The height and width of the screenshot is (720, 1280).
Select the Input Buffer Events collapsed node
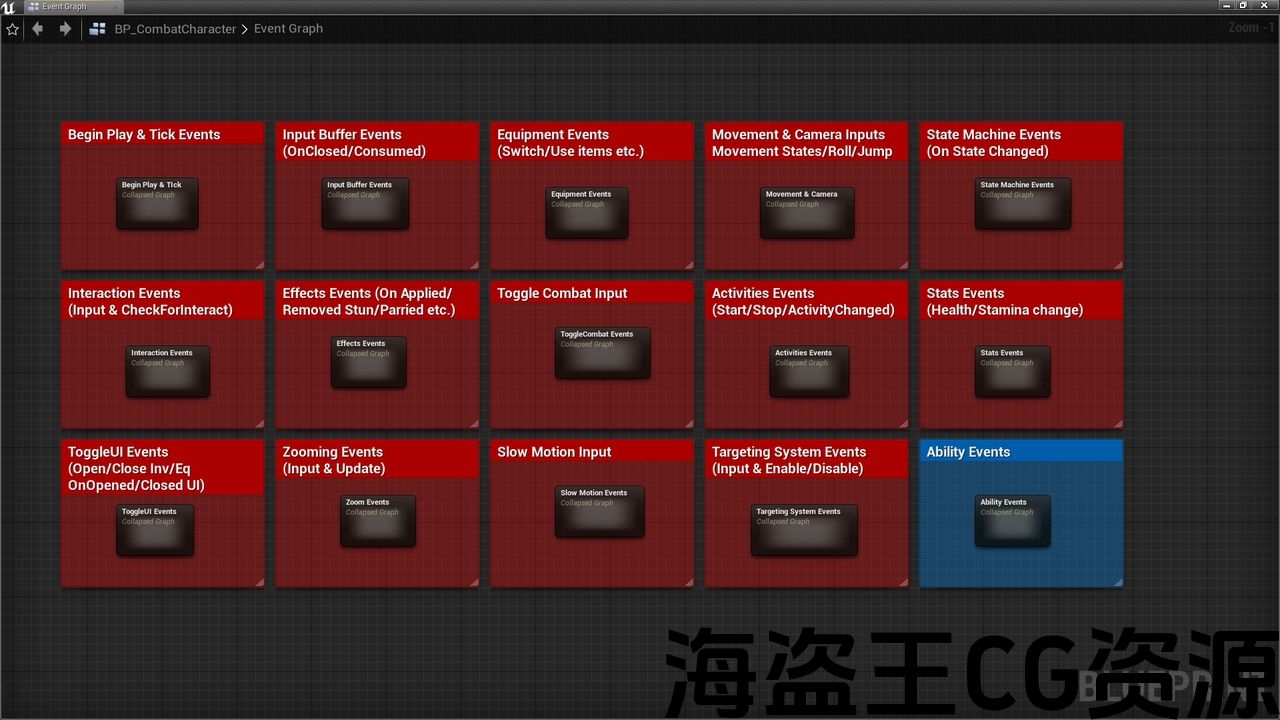(365, 204)
